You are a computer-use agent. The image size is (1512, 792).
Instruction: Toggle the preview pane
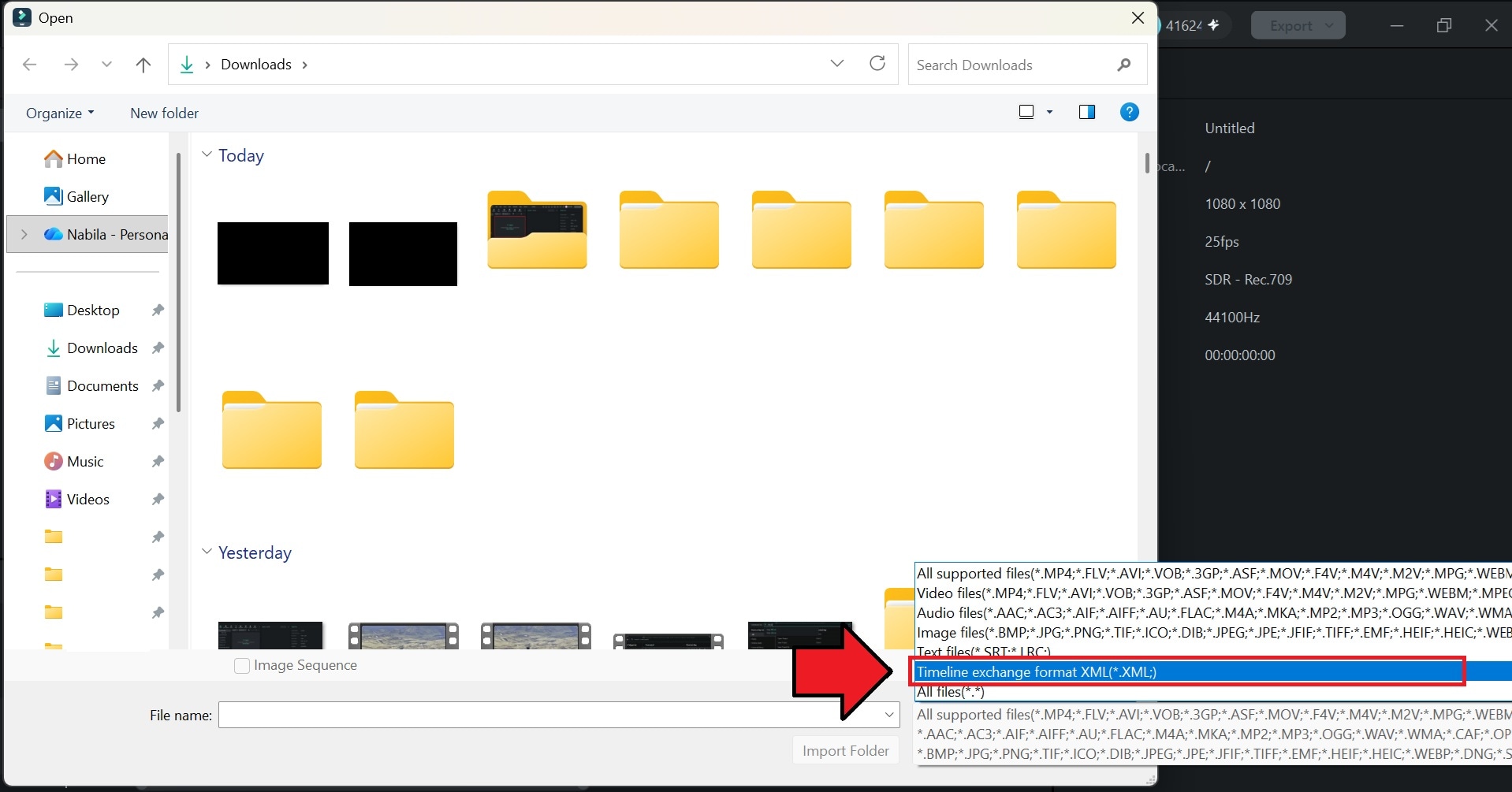1086,112
